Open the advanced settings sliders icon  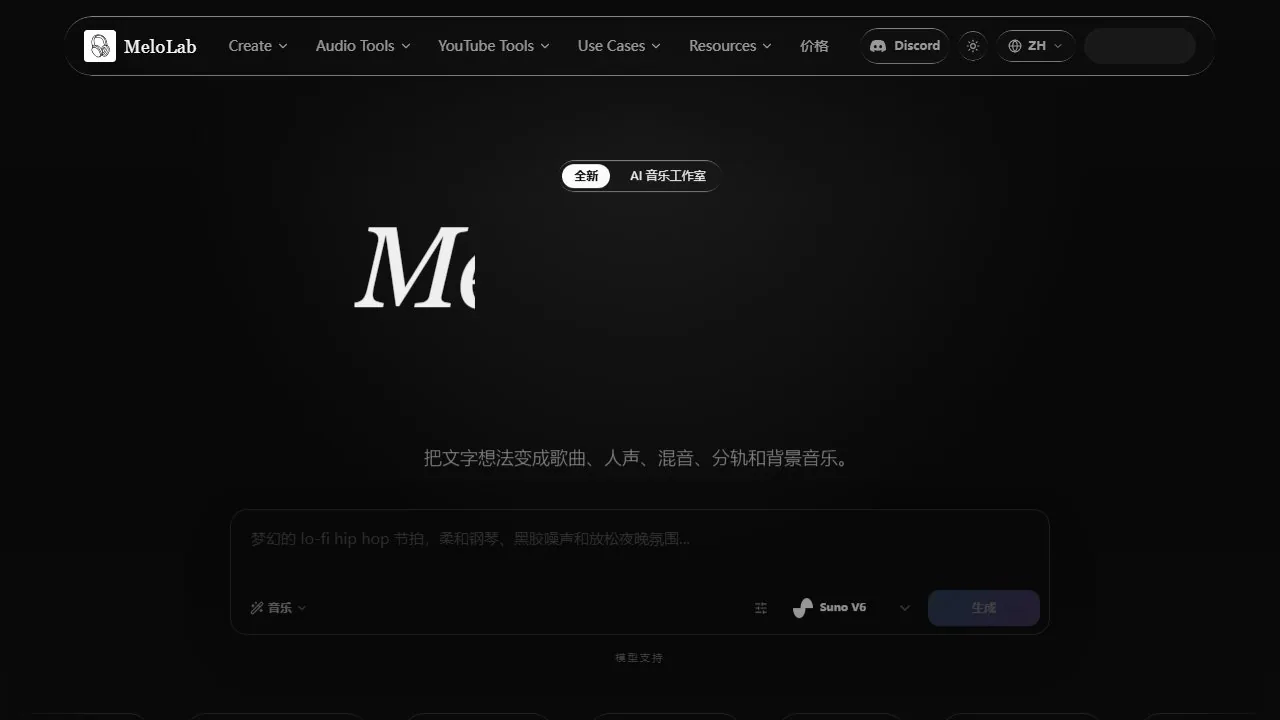761,608
